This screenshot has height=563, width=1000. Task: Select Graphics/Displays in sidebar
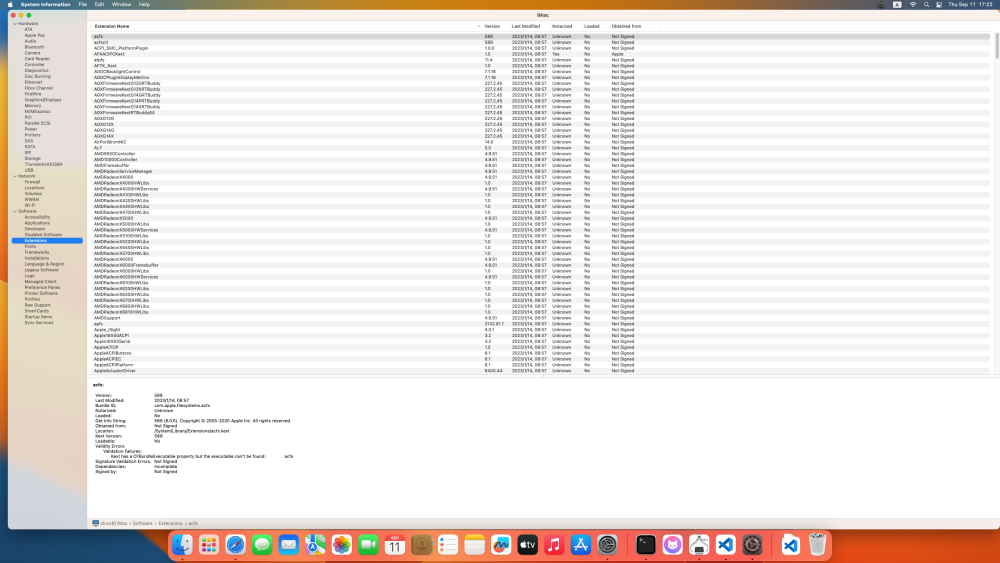(x=43, y=100)
